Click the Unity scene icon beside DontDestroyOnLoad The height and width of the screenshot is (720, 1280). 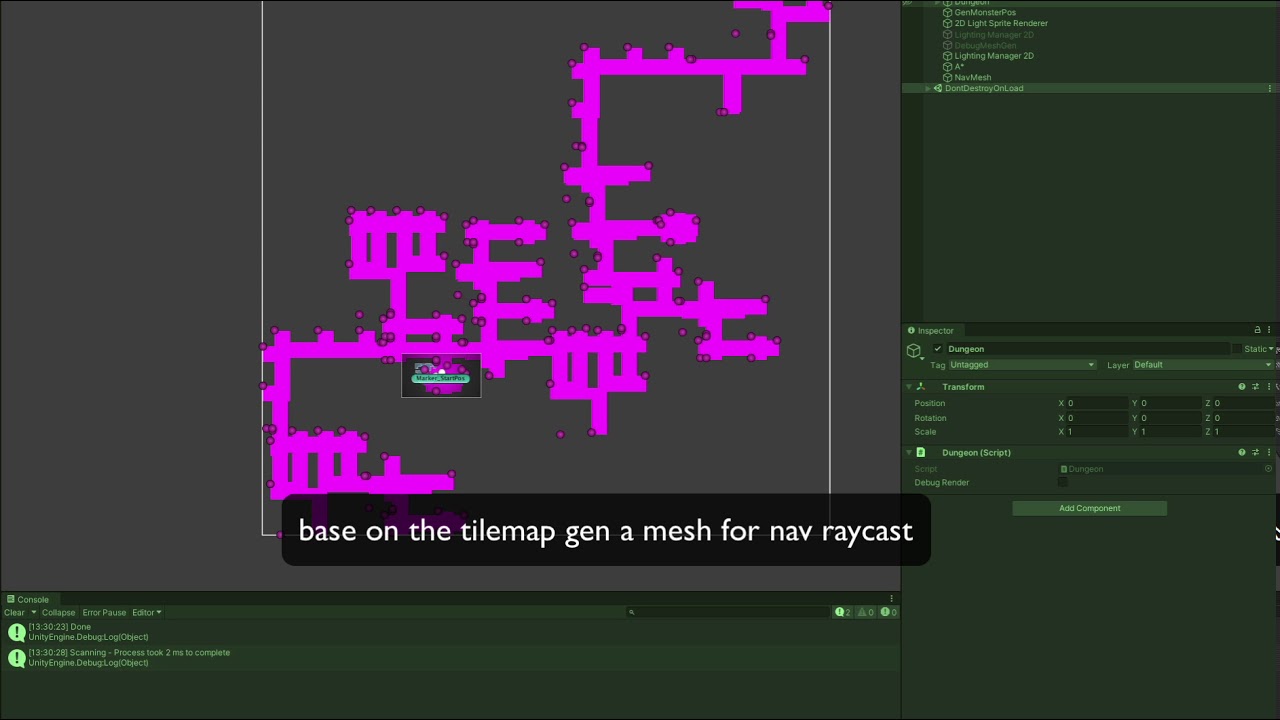click(x=938, y=88)
